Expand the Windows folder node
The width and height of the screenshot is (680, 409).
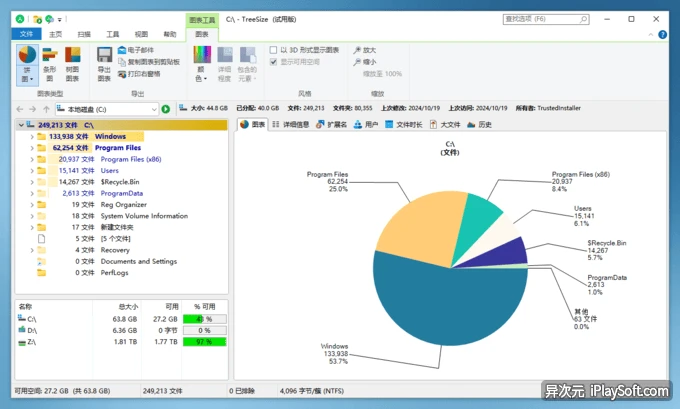coord(32,137)
